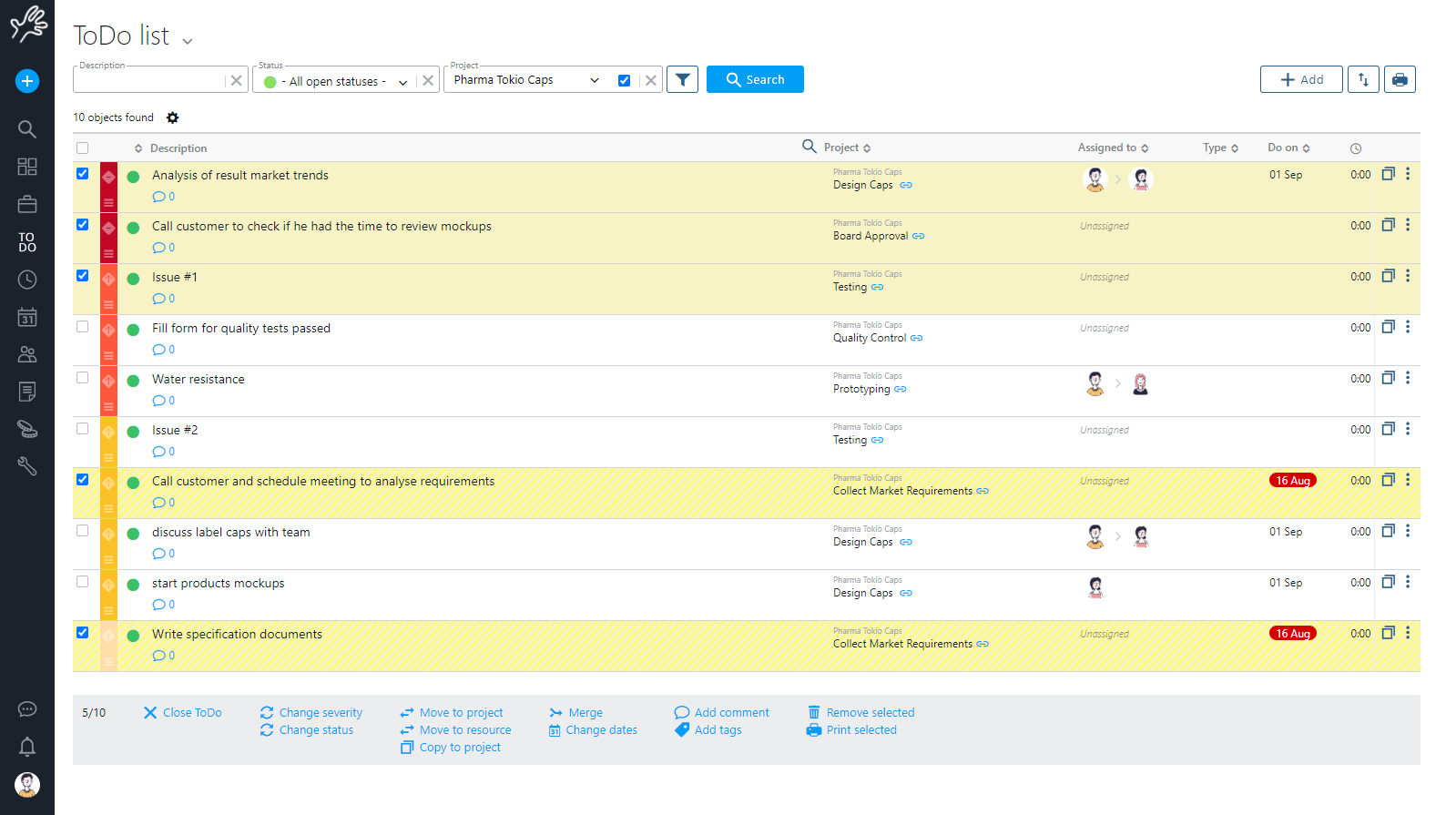The image size is (1456, 815).
Task: Open the list settings gear icon
Action: pyautogui.click(x=173, y=117)
